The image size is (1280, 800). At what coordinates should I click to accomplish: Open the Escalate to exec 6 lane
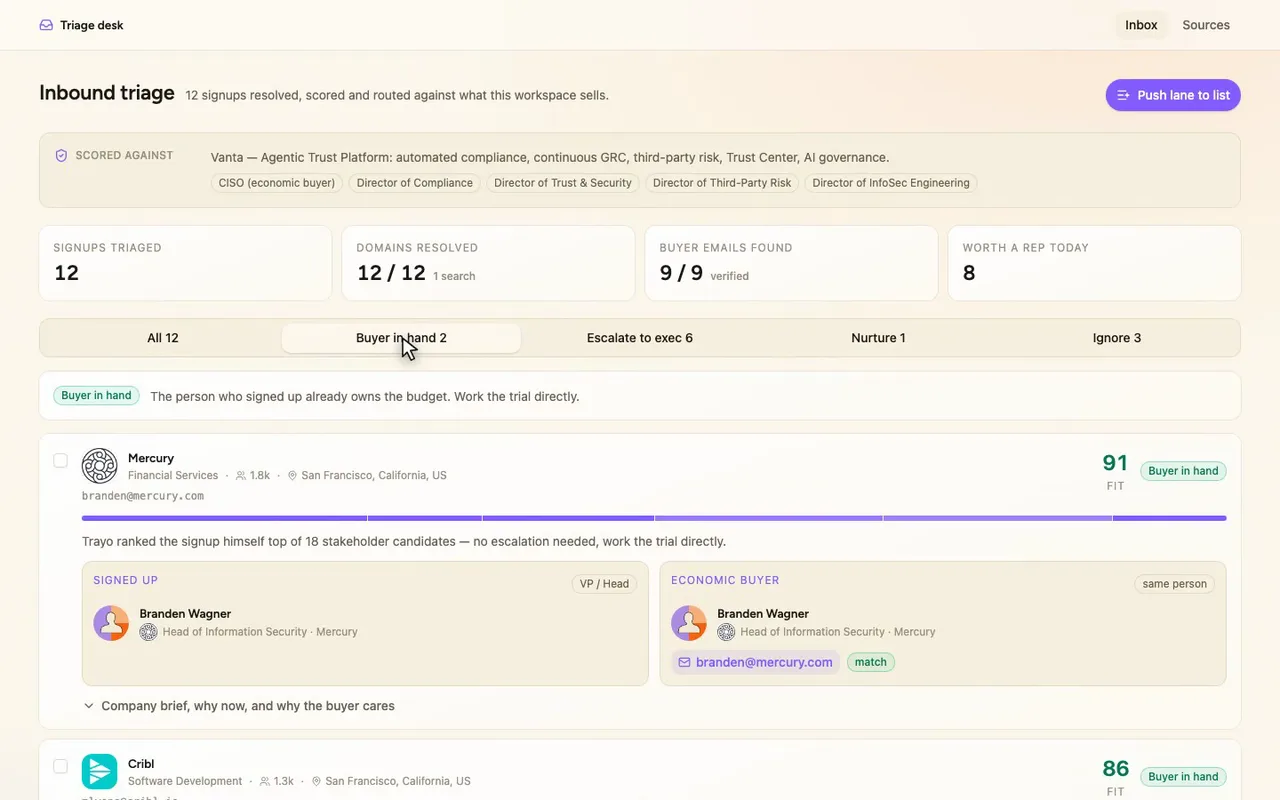tap(640, 338)
